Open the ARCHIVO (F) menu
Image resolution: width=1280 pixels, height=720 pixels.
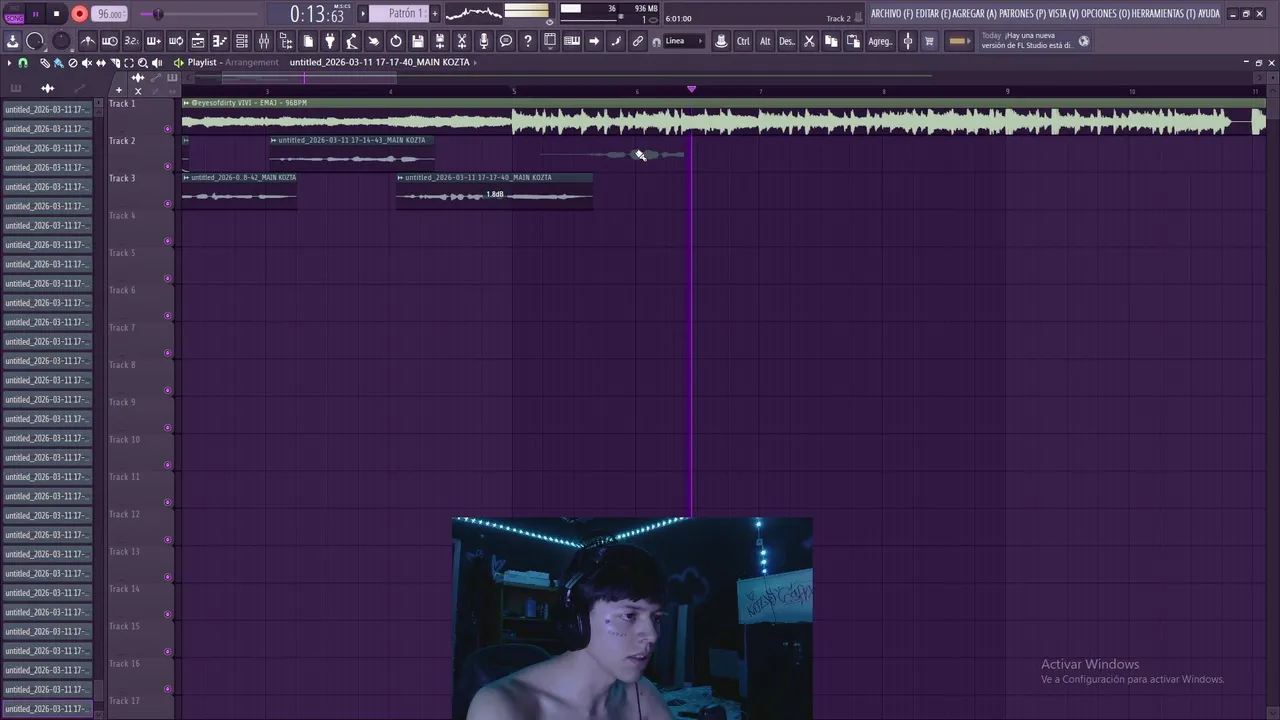[892, 13]
